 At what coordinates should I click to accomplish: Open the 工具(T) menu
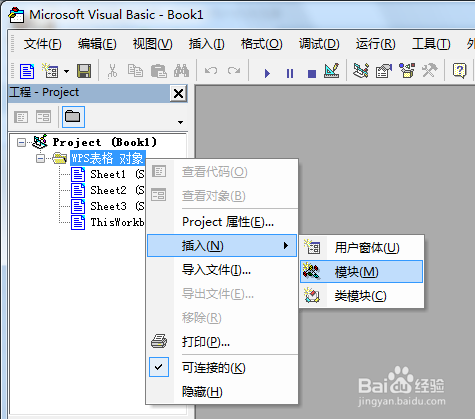(x=431, y=44)
